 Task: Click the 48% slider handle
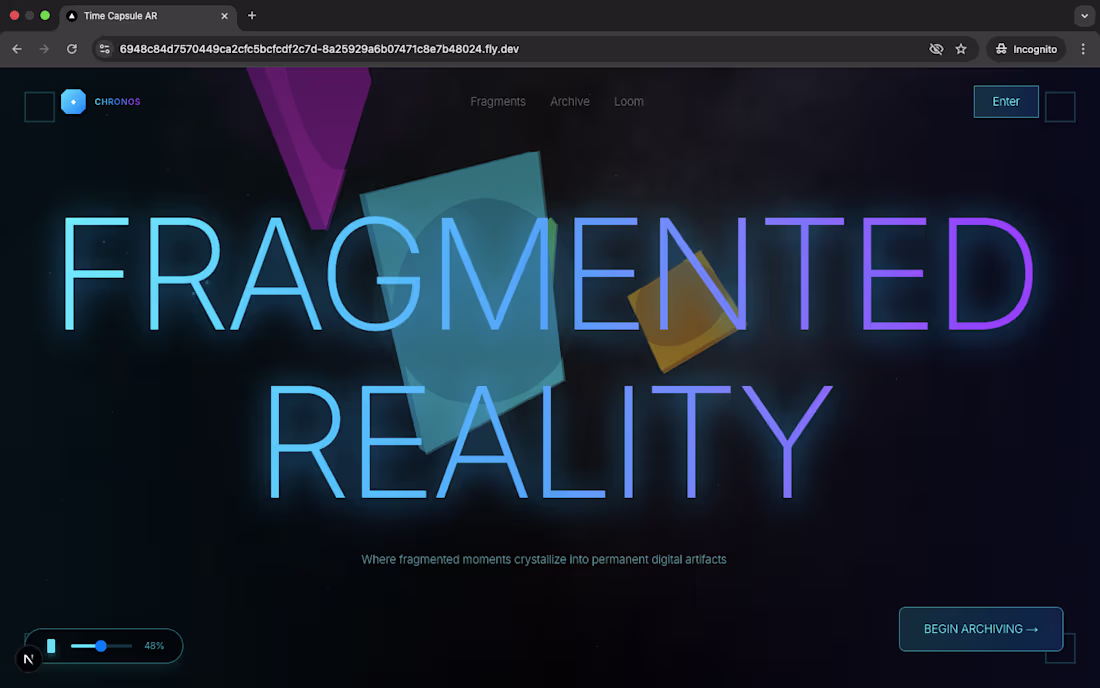pyautogui.click(x=101, y=646)
